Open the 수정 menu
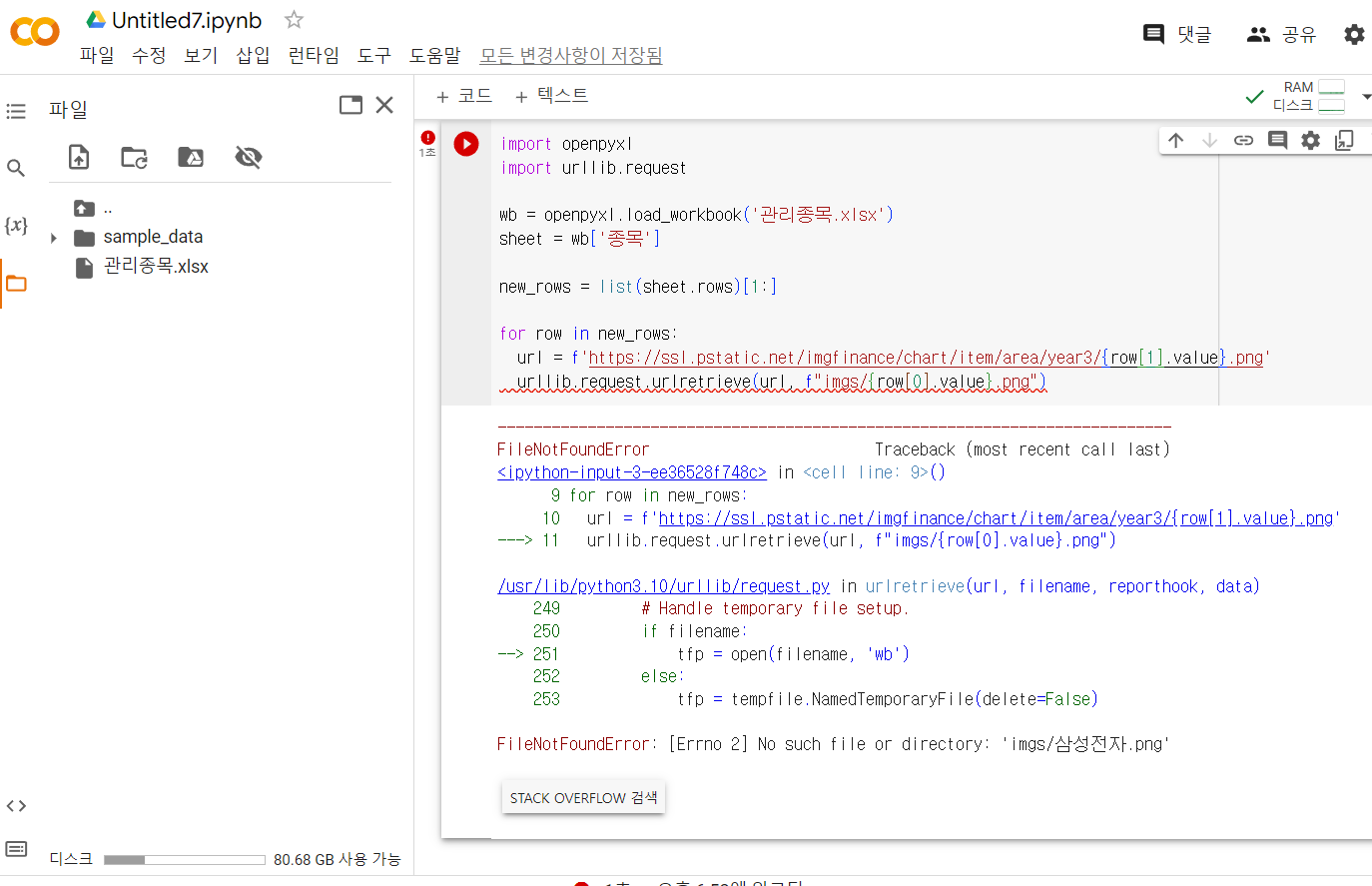Image resolution: width=1372 pixels, height=886 pixels. click(x=149, y=55)
